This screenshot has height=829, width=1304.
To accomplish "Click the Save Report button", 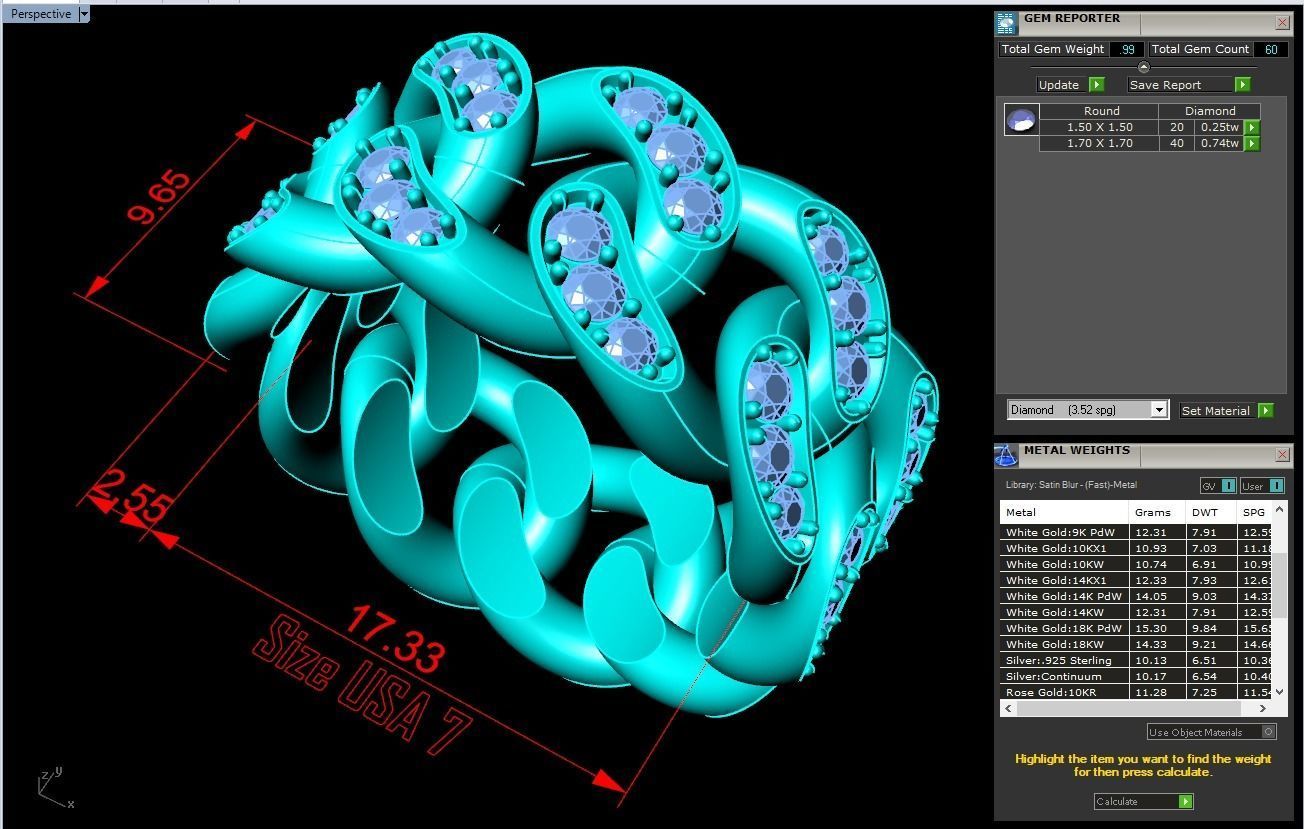I will 1189,85.
